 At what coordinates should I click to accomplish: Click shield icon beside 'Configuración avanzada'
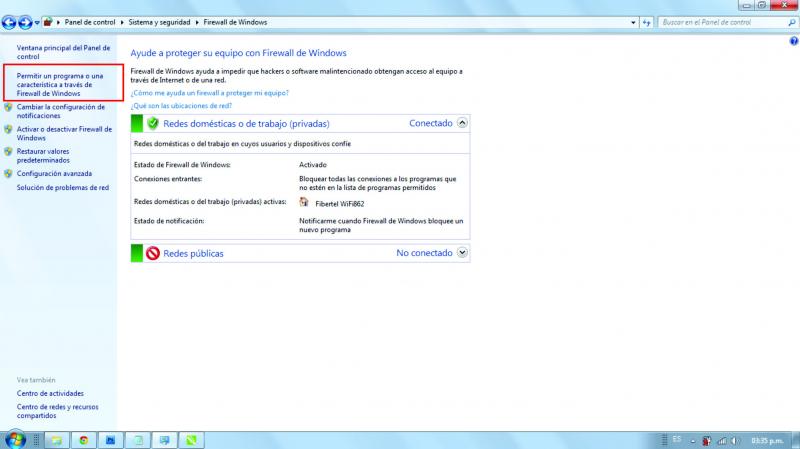(x=8, y=173)
